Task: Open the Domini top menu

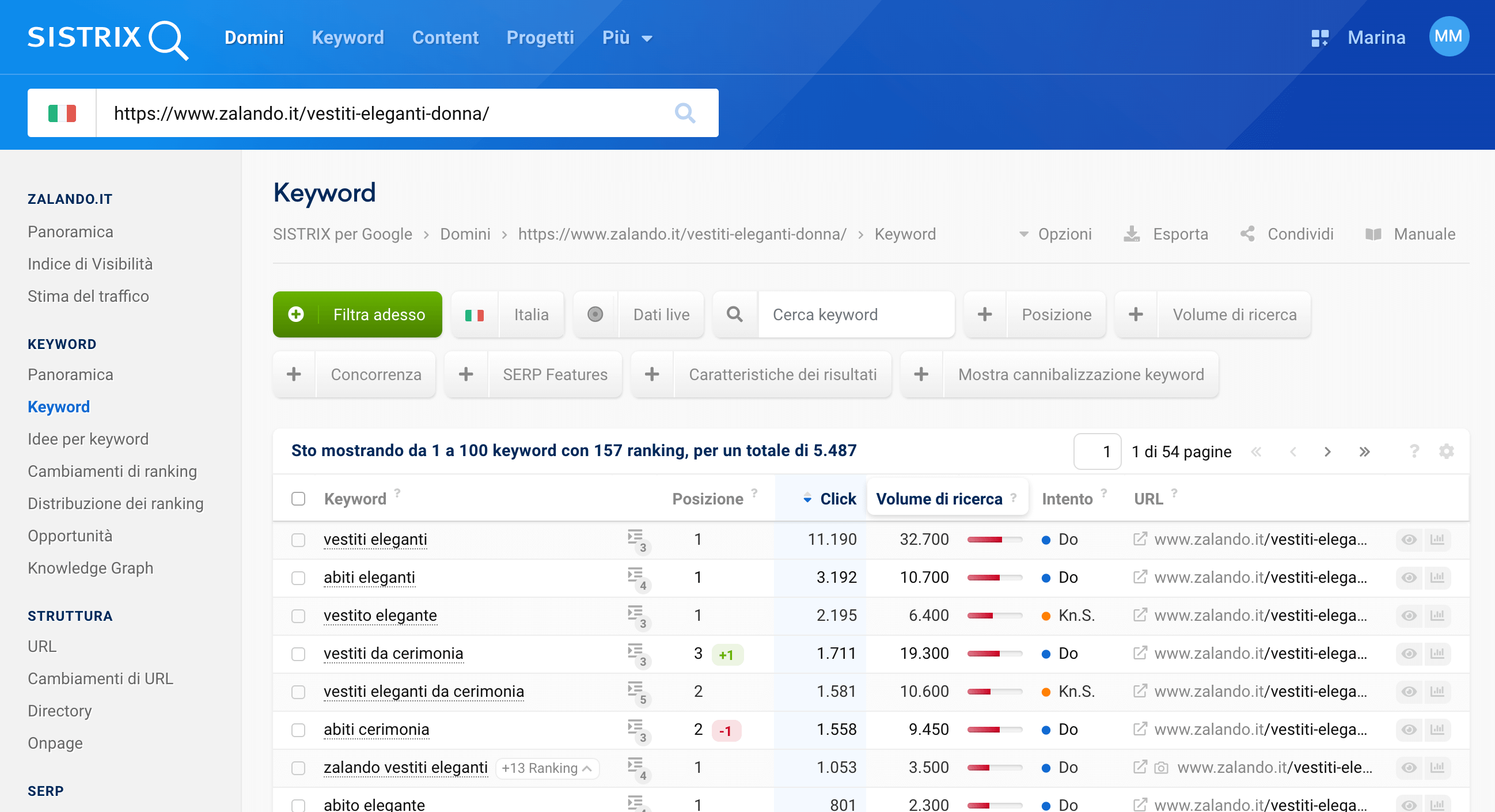Action: tap(254, 38)
